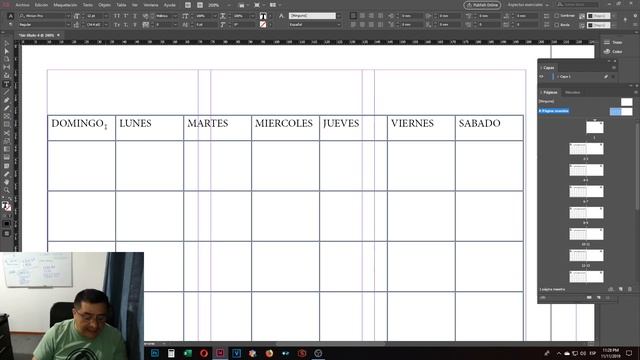Screen dimensions: 640x360
Task: Click the MIERCOLES header cell
Action: 285,128
